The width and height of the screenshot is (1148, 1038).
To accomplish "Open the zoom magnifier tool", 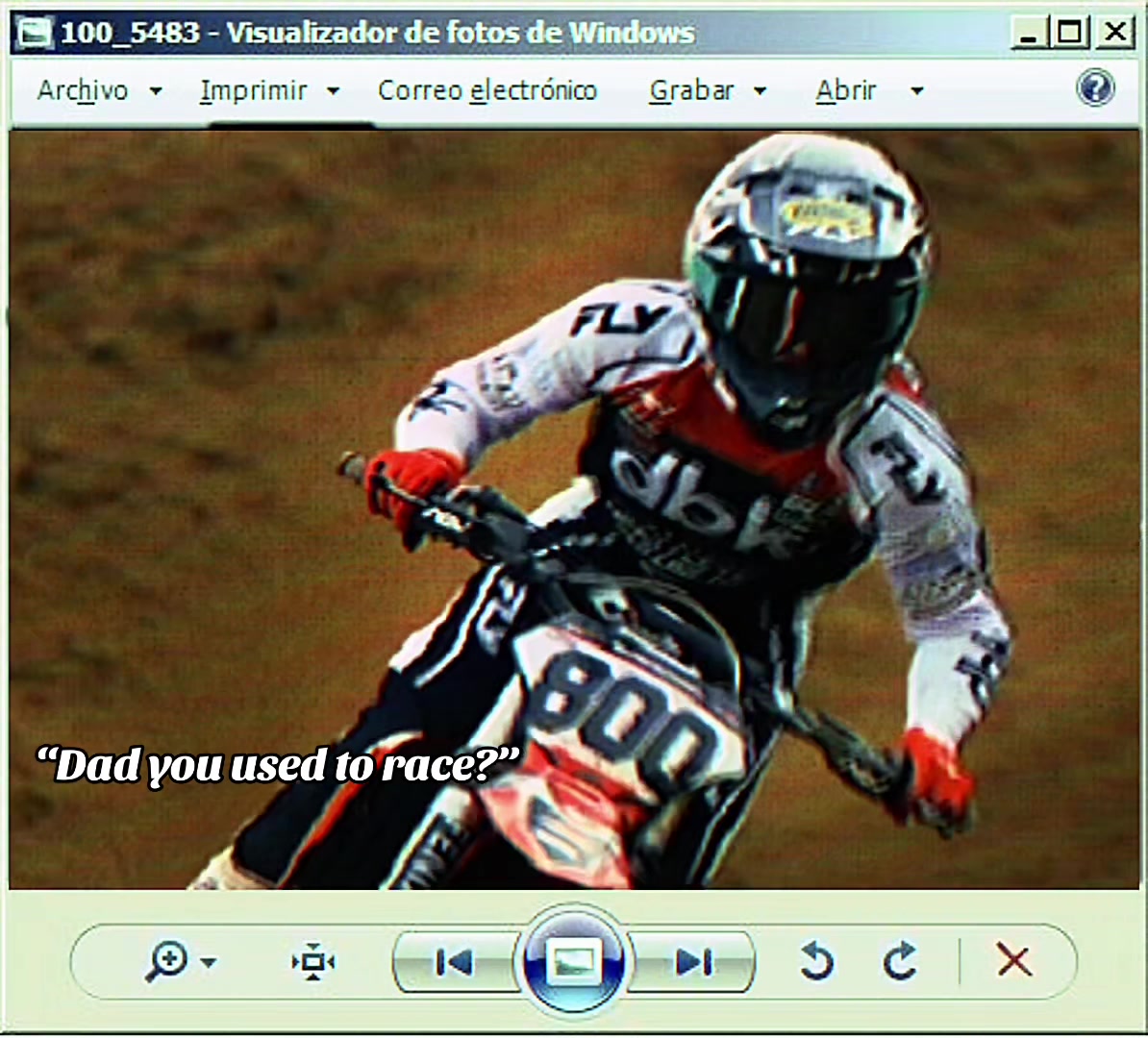I will coord(167,961).
